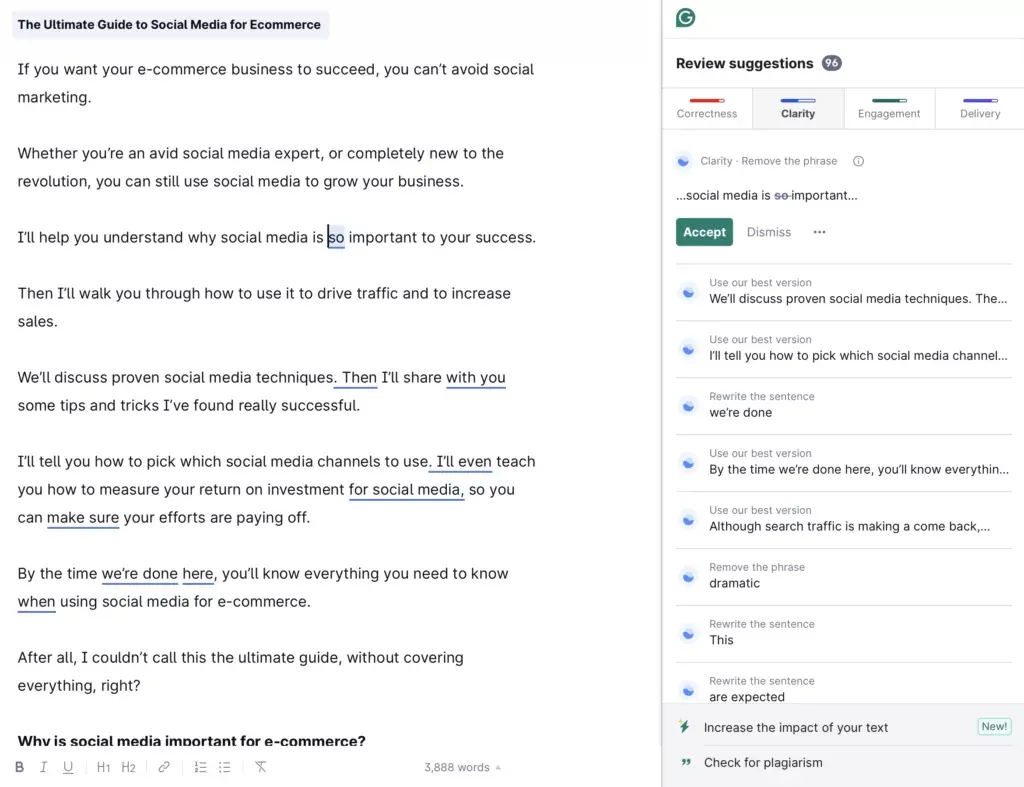This screenshot has height=787, width=1024.
Task: Apply Heading 2 style
Action: coord(129,767)
